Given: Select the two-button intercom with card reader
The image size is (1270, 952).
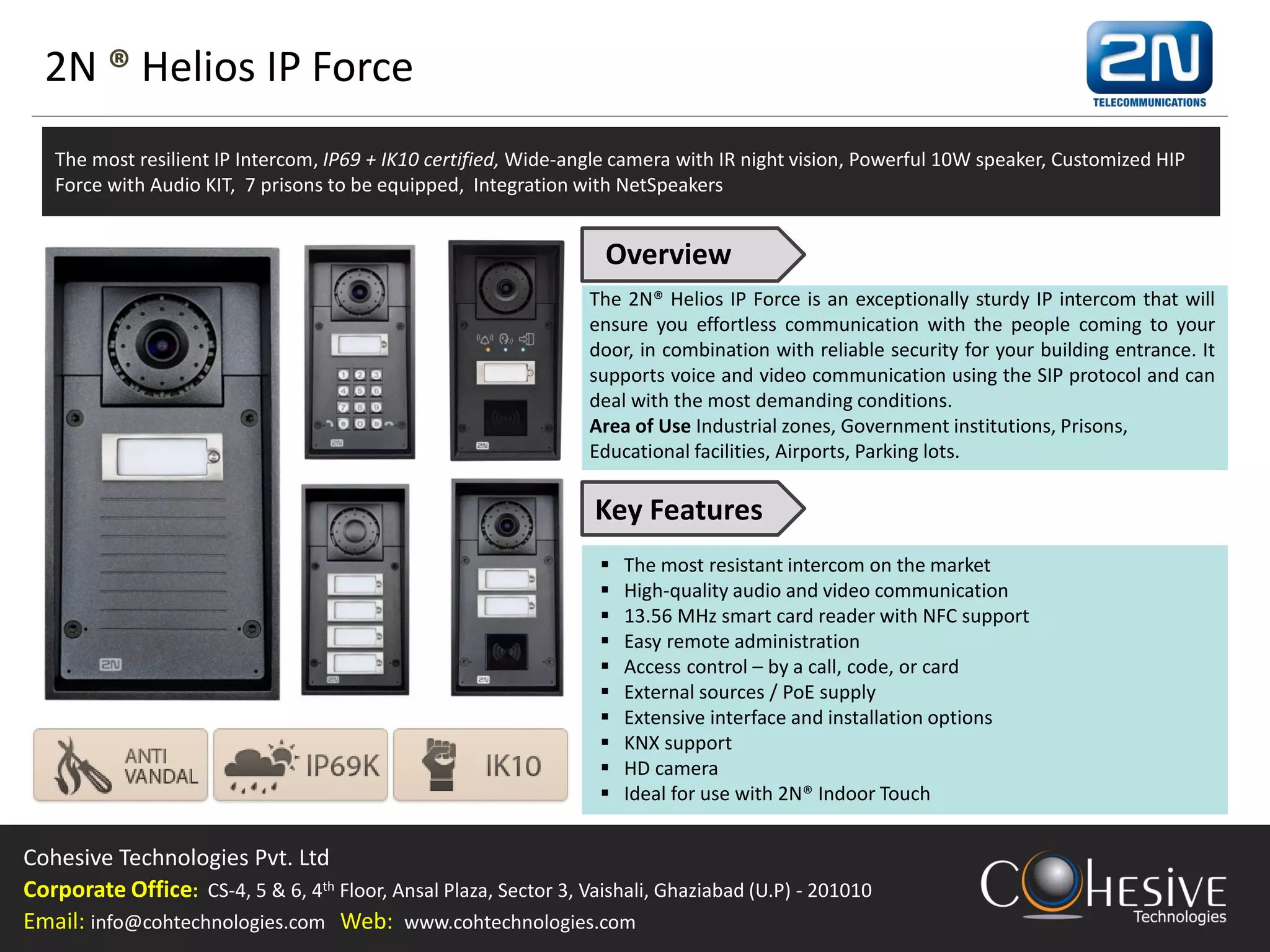Looking at the screenshot, I should click(507, 587).
